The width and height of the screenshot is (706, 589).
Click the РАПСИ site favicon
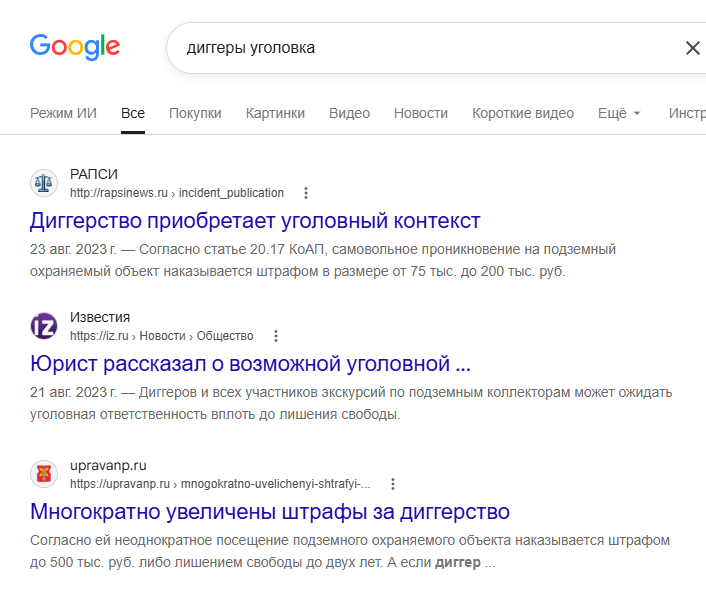(44, 183)
